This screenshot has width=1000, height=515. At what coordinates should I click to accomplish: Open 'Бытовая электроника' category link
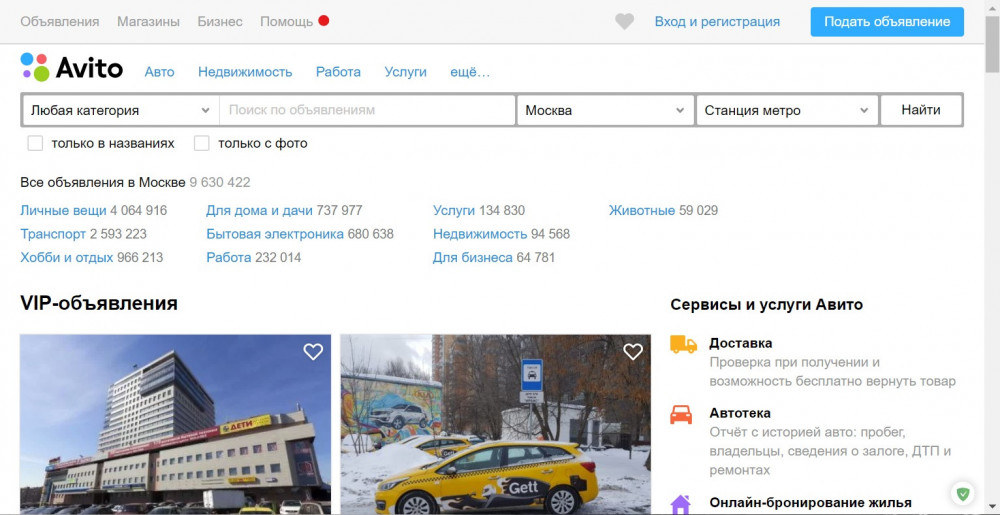pos(275,234)
